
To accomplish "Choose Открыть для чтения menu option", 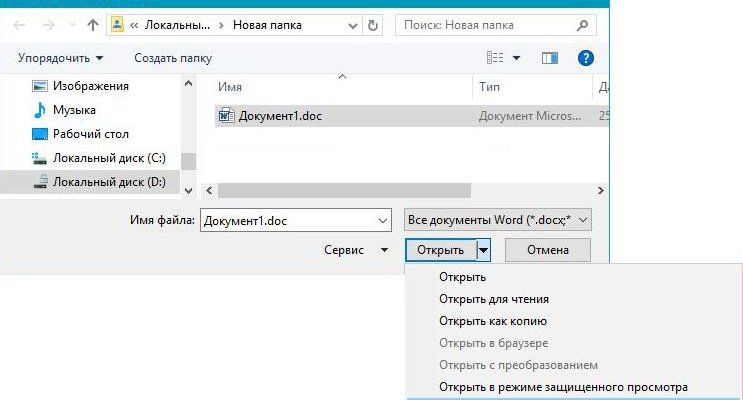I will [x=493, y=299].
